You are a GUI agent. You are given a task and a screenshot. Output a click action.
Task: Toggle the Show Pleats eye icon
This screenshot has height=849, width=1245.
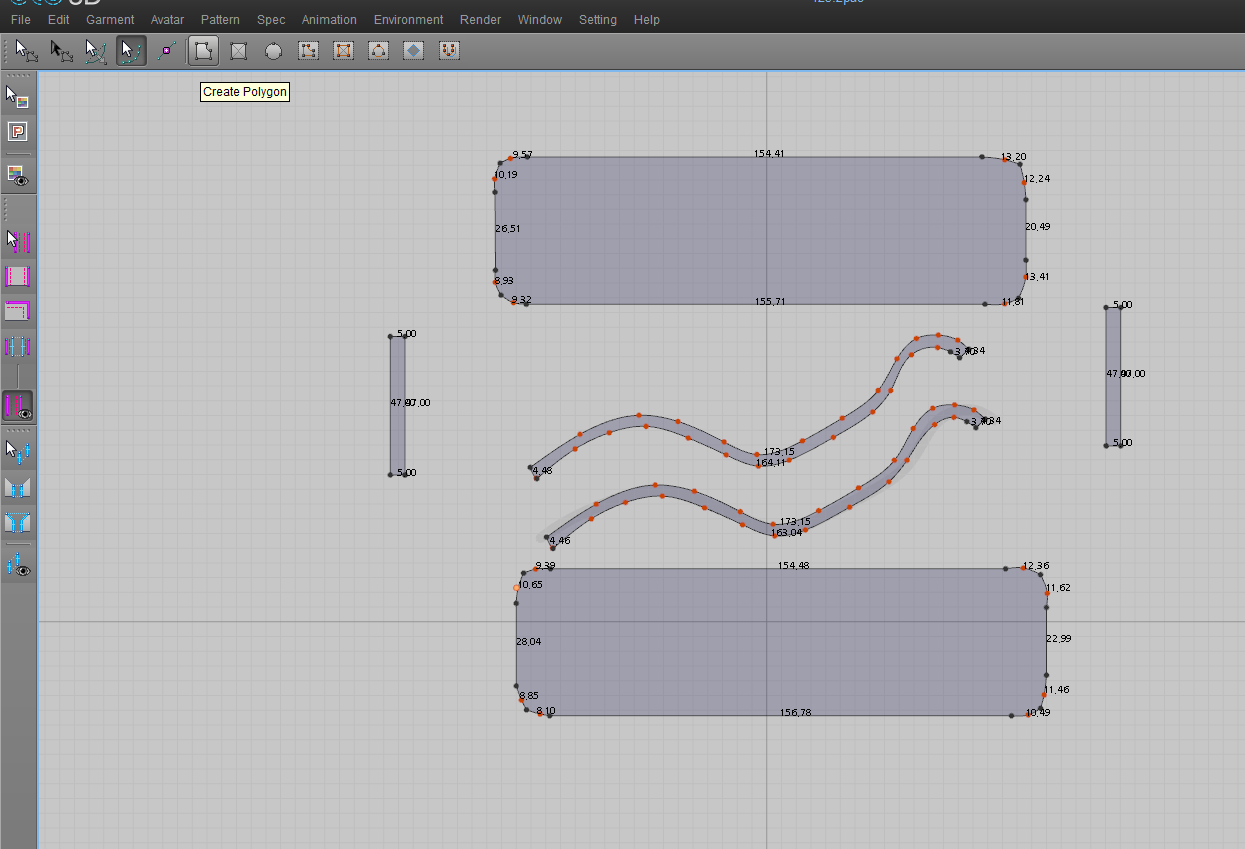click(x=18, y=565)
